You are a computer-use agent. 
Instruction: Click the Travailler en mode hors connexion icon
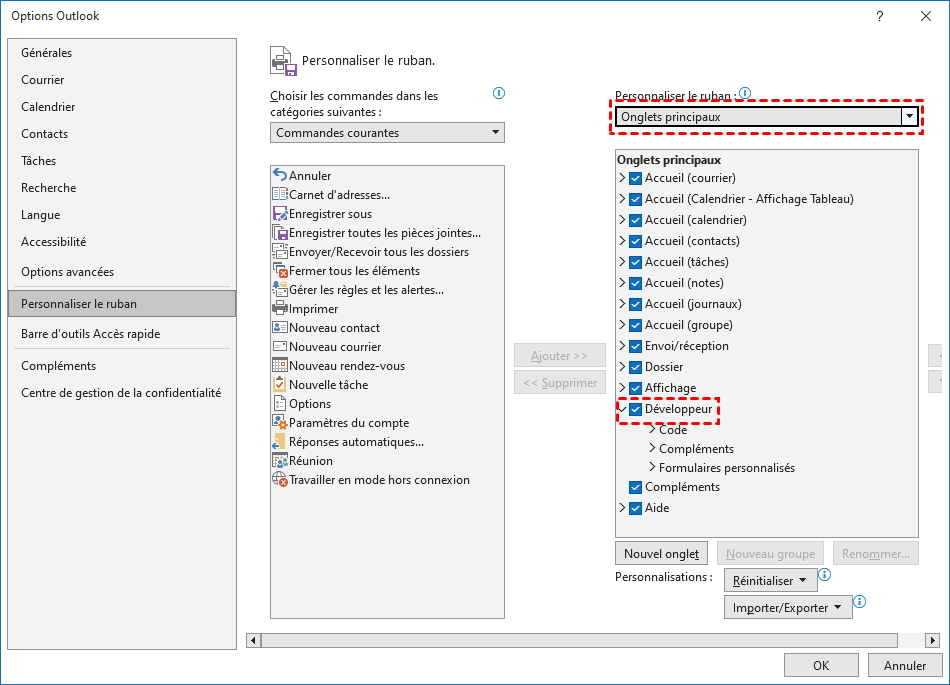[x=280, y=480]
